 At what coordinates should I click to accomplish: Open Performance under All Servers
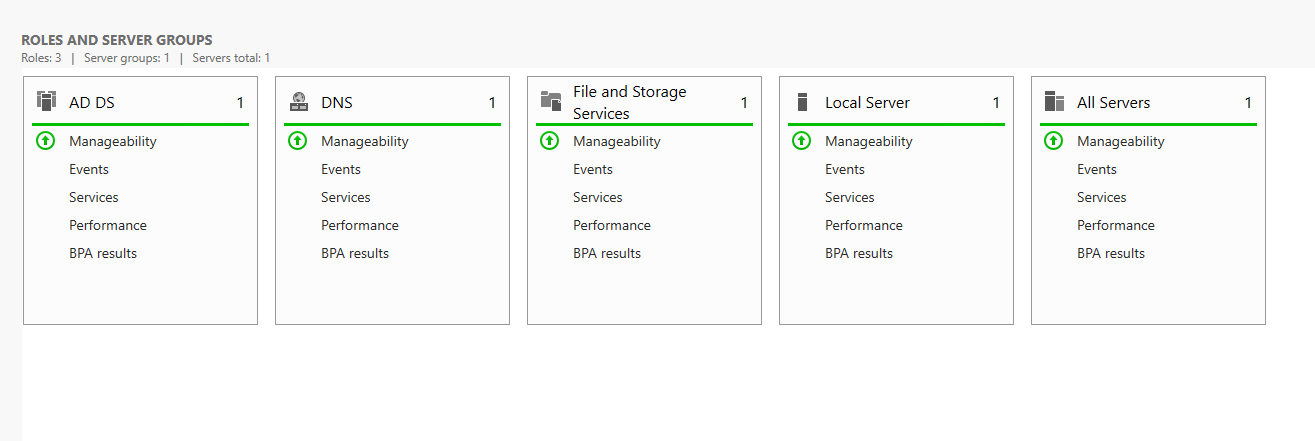click(1116, 225)
